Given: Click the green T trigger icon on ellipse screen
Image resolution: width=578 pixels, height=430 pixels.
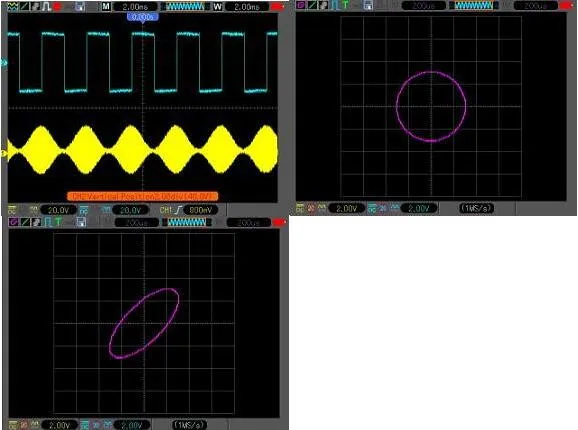Looking at the screenshot, I should (x=58, y=222).
